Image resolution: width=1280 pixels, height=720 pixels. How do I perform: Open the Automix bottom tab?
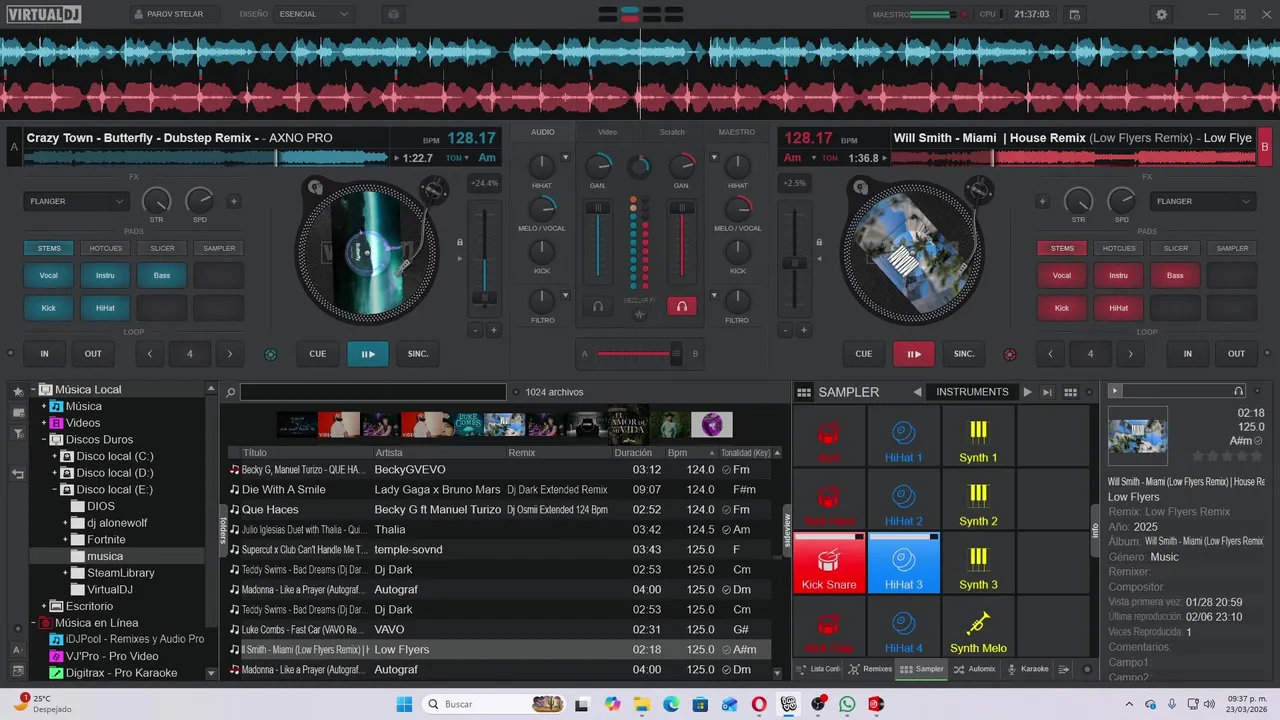[x=975, y=669]
